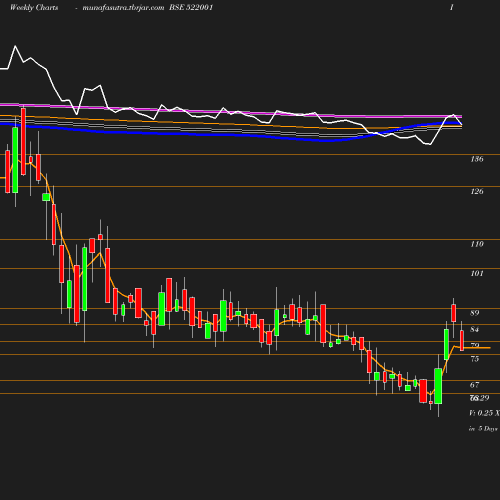Select the '101' price axis label
The height and width of the screenshot is (500, 500).
click(x=477, y=273)
